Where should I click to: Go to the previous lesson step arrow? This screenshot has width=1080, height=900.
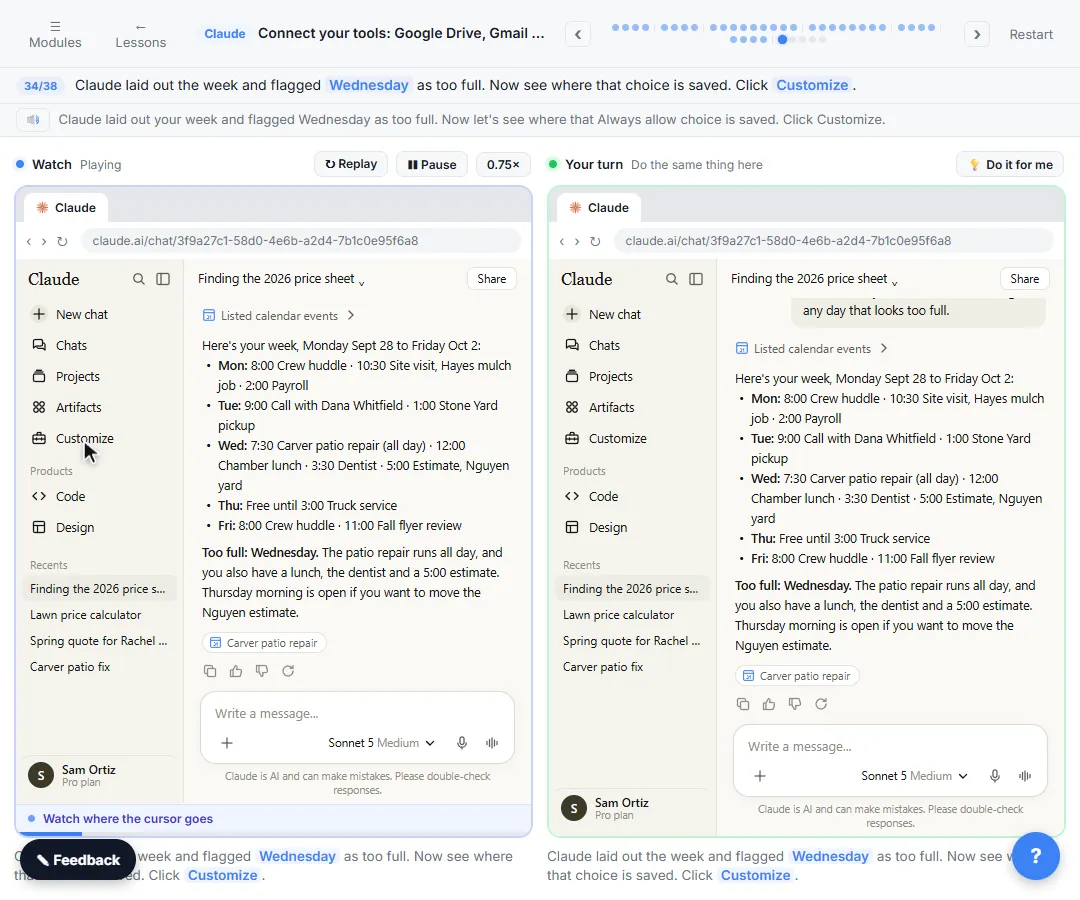tap(578, 34)
